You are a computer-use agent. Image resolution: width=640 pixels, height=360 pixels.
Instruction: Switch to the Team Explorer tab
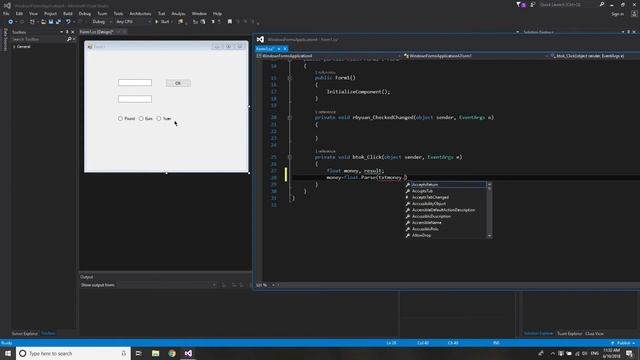[569, 333]
